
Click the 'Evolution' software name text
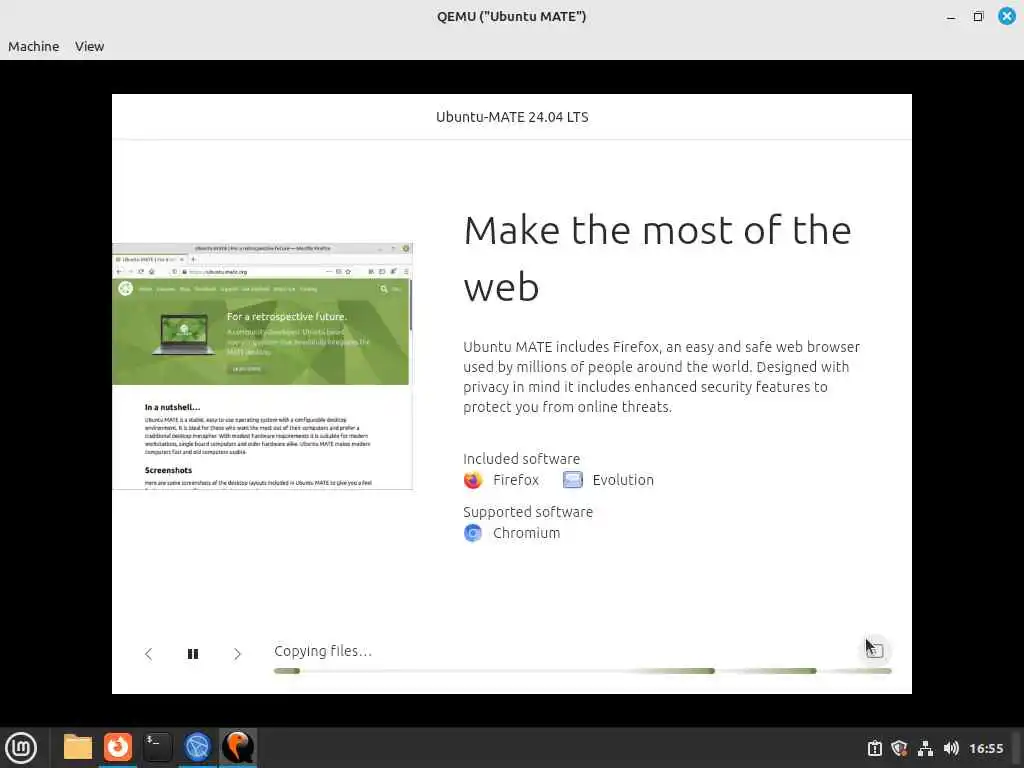click(x=623, y=480)
